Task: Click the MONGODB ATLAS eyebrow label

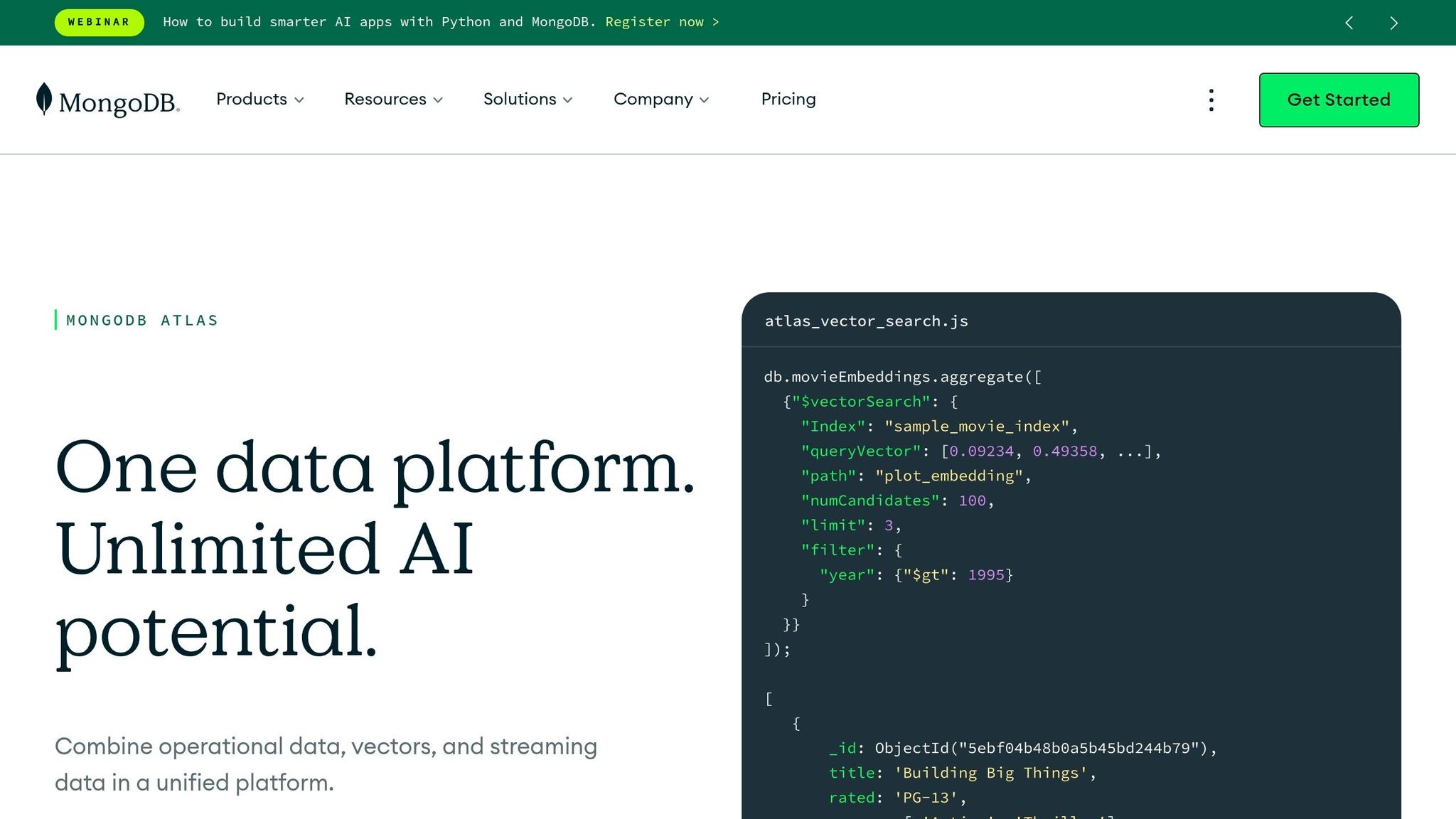Action: pyautogui.click(x=141, y=320)
